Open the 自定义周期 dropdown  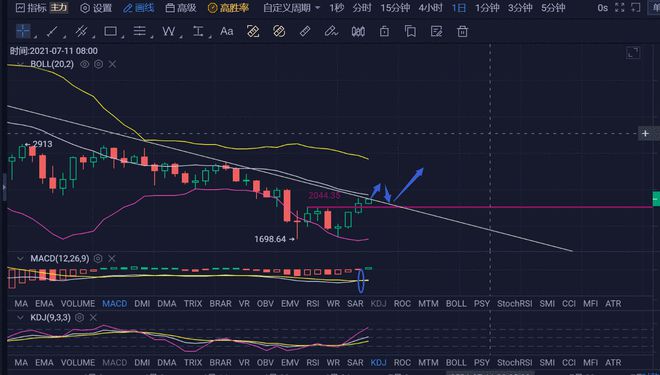click(x=291, y=8)
